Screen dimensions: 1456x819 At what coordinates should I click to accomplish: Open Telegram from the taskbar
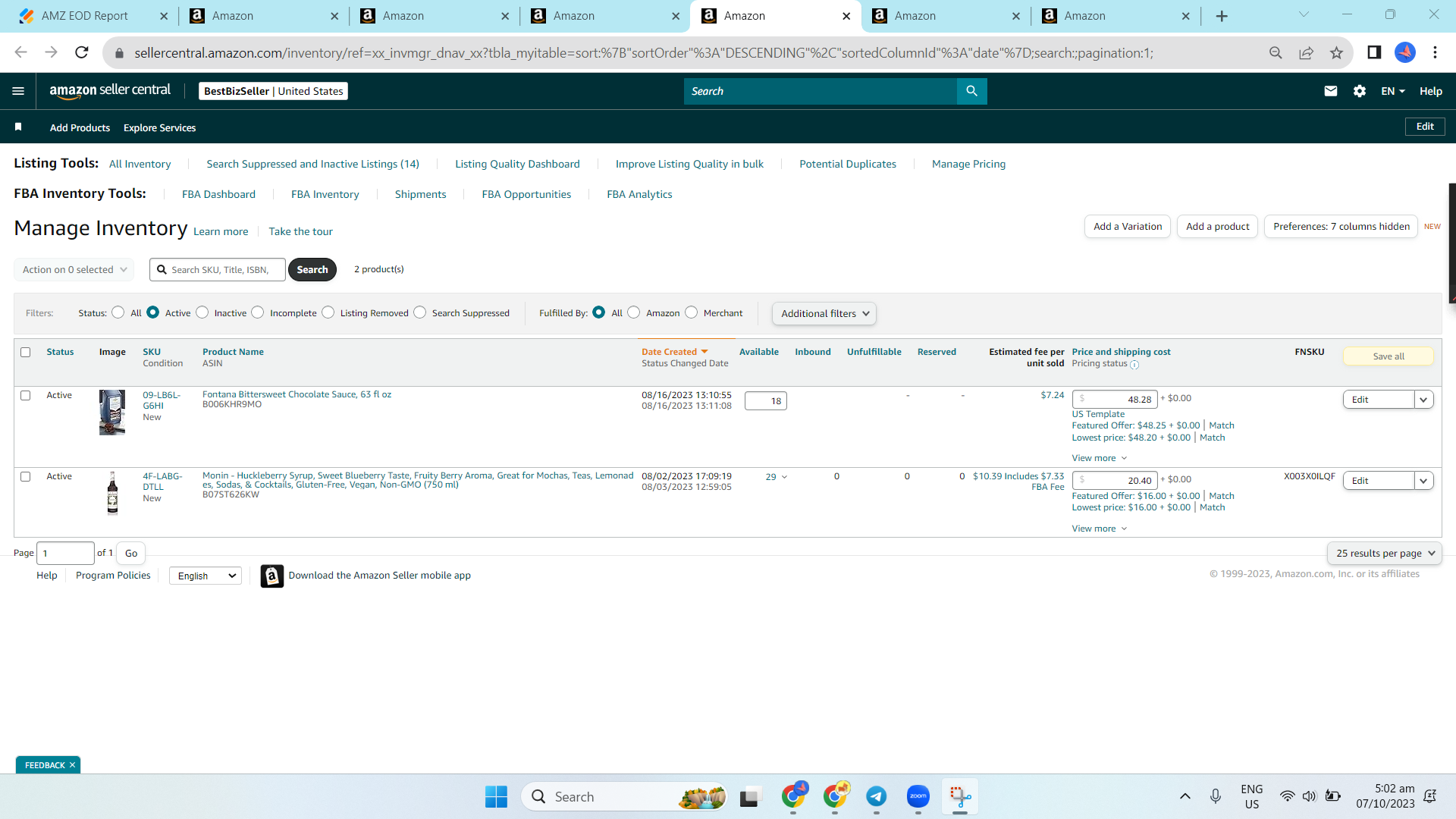[x=877, y=796]
